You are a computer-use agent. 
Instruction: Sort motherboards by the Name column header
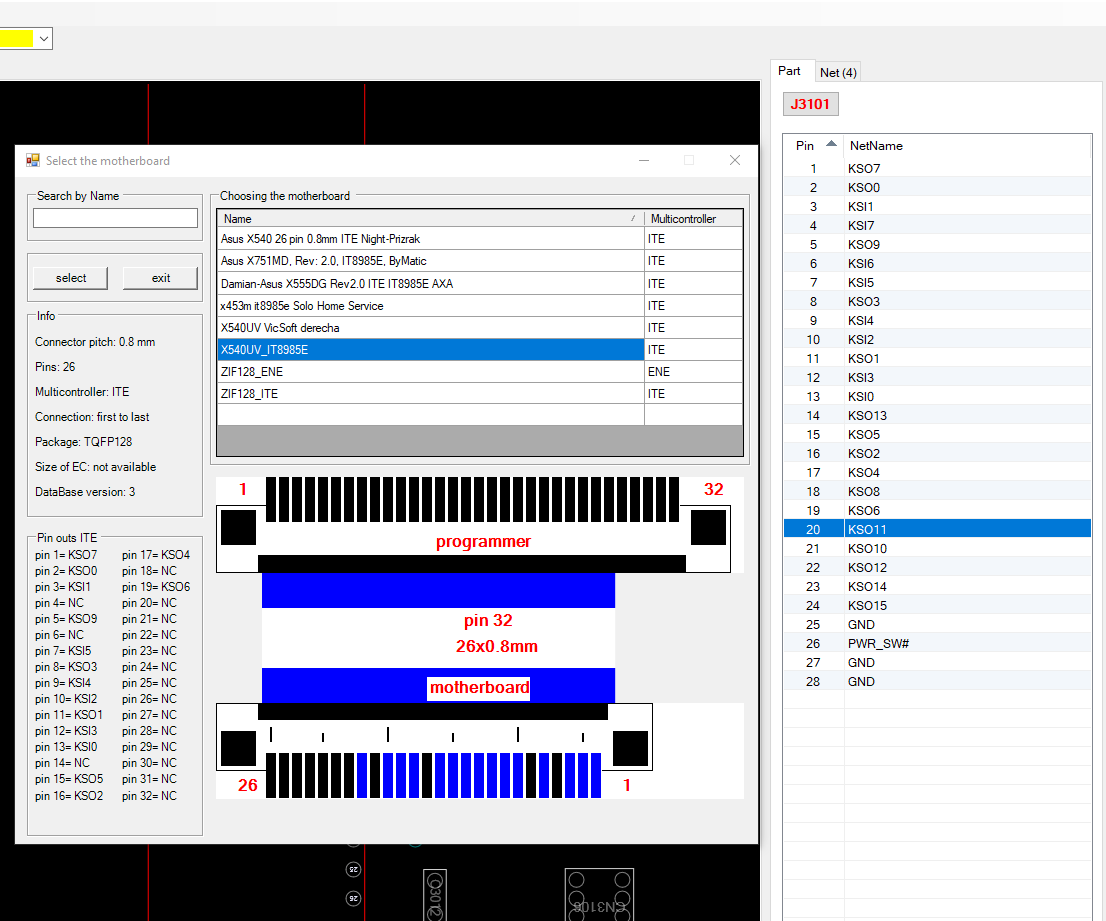[430, 219]
